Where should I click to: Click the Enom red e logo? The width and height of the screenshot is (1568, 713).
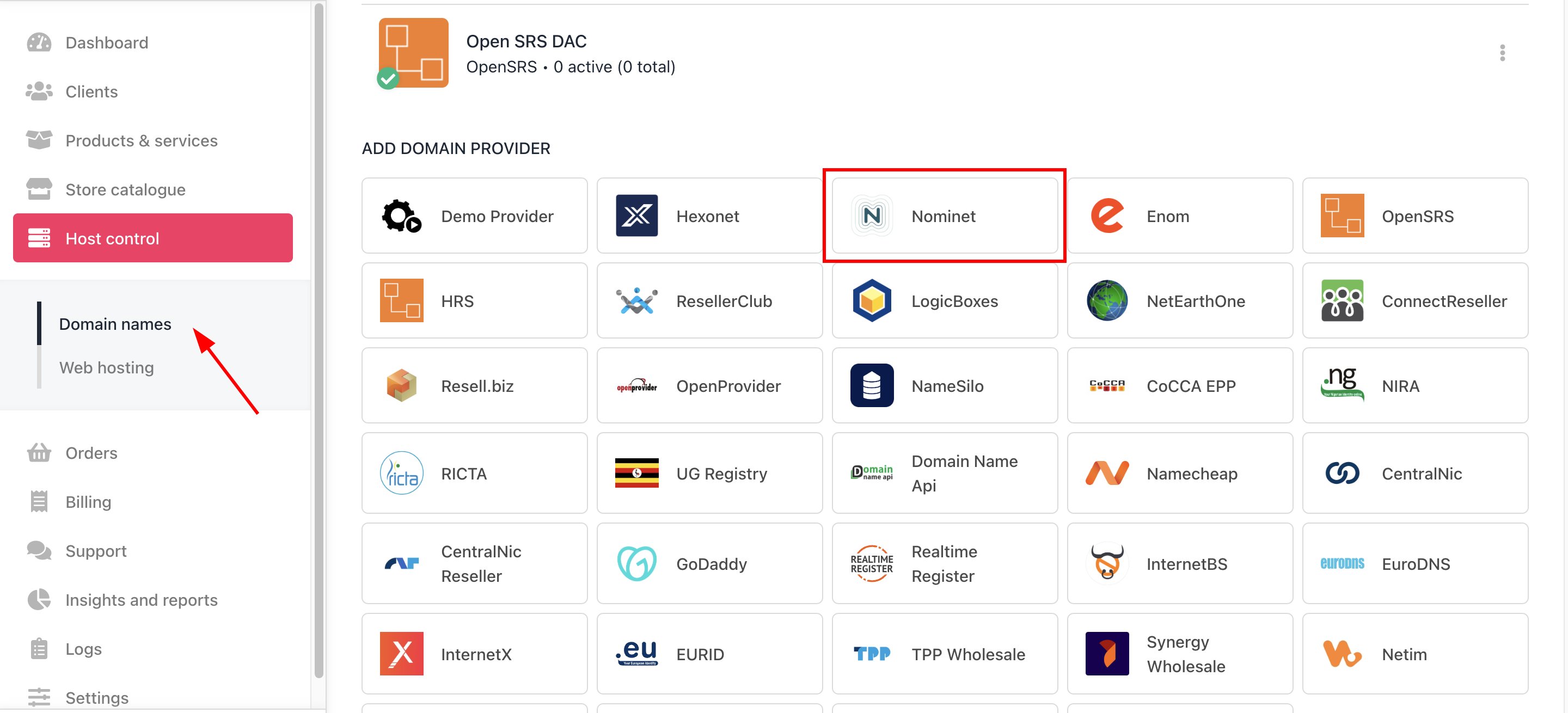click(x=1107, y=216)
